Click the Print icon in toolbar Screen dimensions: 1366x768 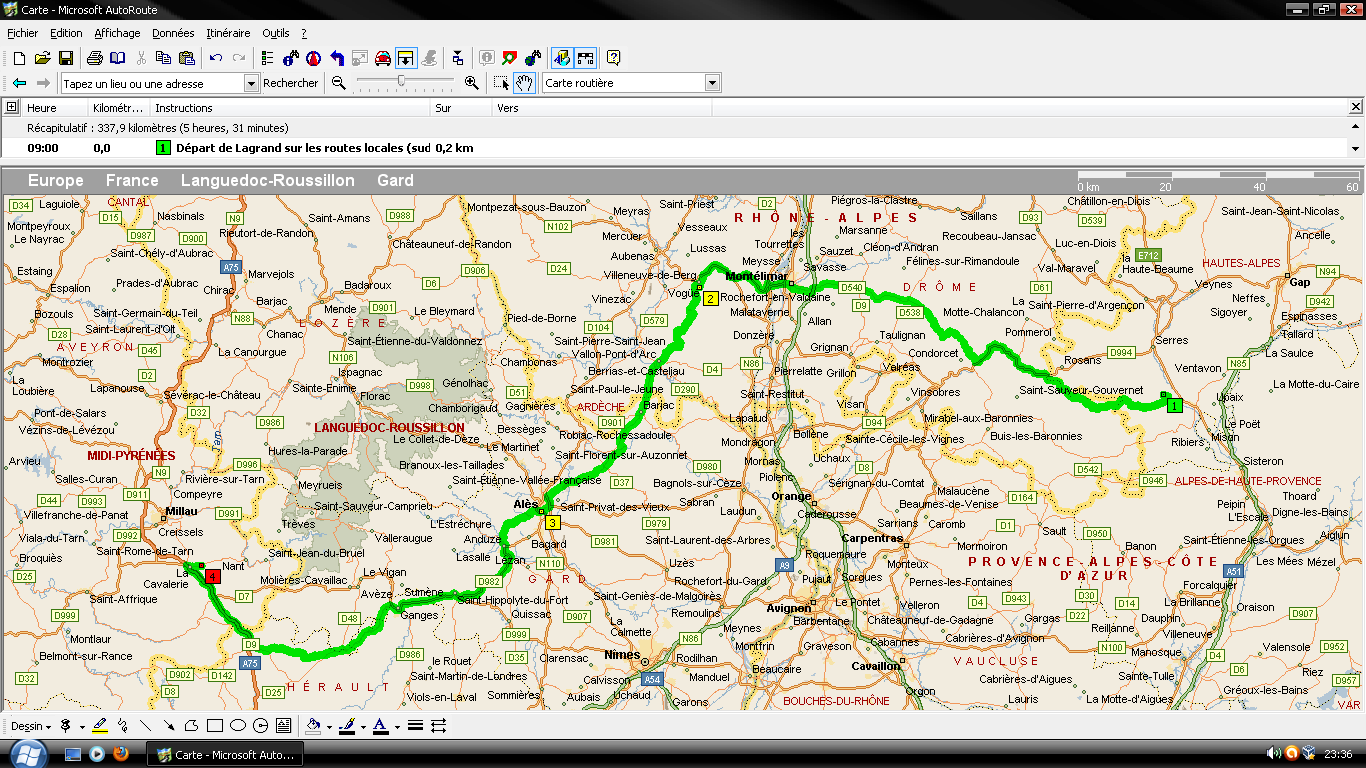[x=94, y=58]
